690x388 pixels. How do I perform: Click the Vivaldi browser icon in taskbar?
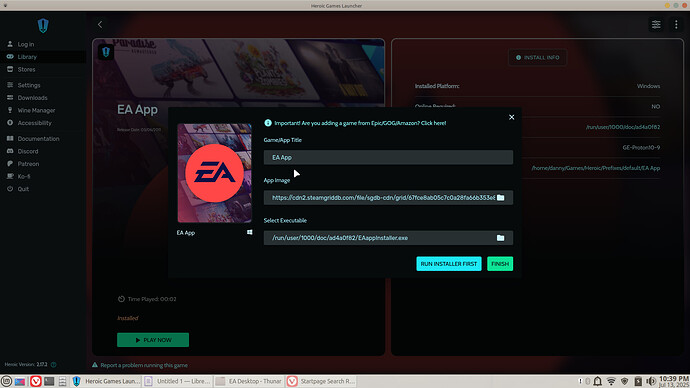36,381
